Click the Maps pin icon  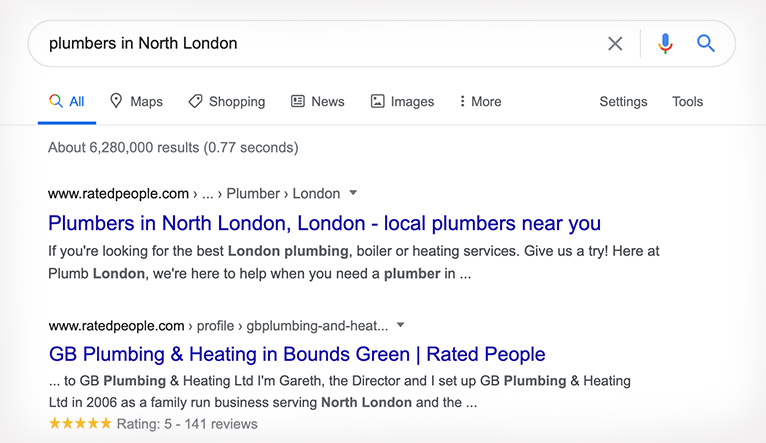click(116, 101)
